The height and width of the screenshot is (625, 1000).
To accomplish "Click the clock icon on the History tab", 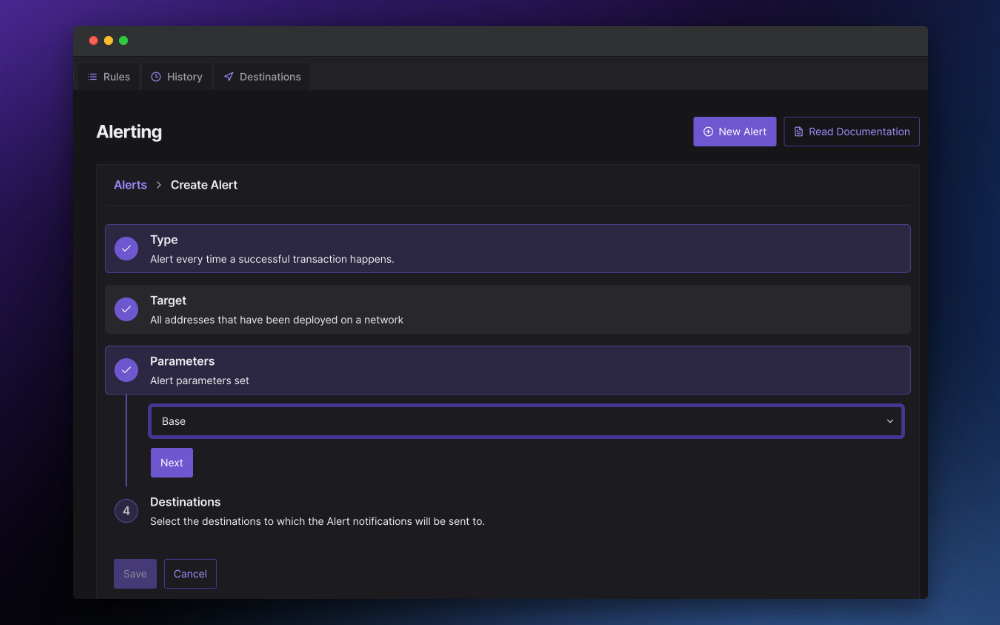I will [155, 76].
